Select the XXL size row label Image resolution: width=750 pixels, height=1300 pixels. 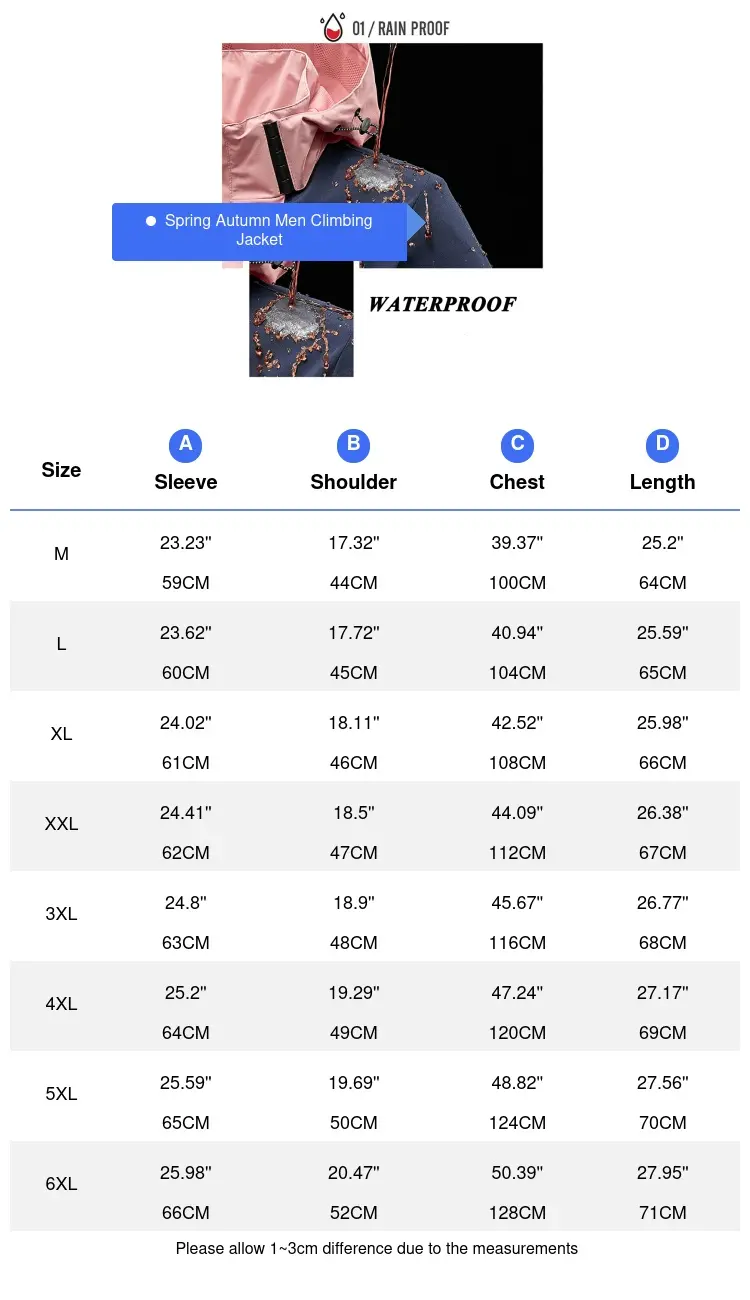[x=61, y=824]
